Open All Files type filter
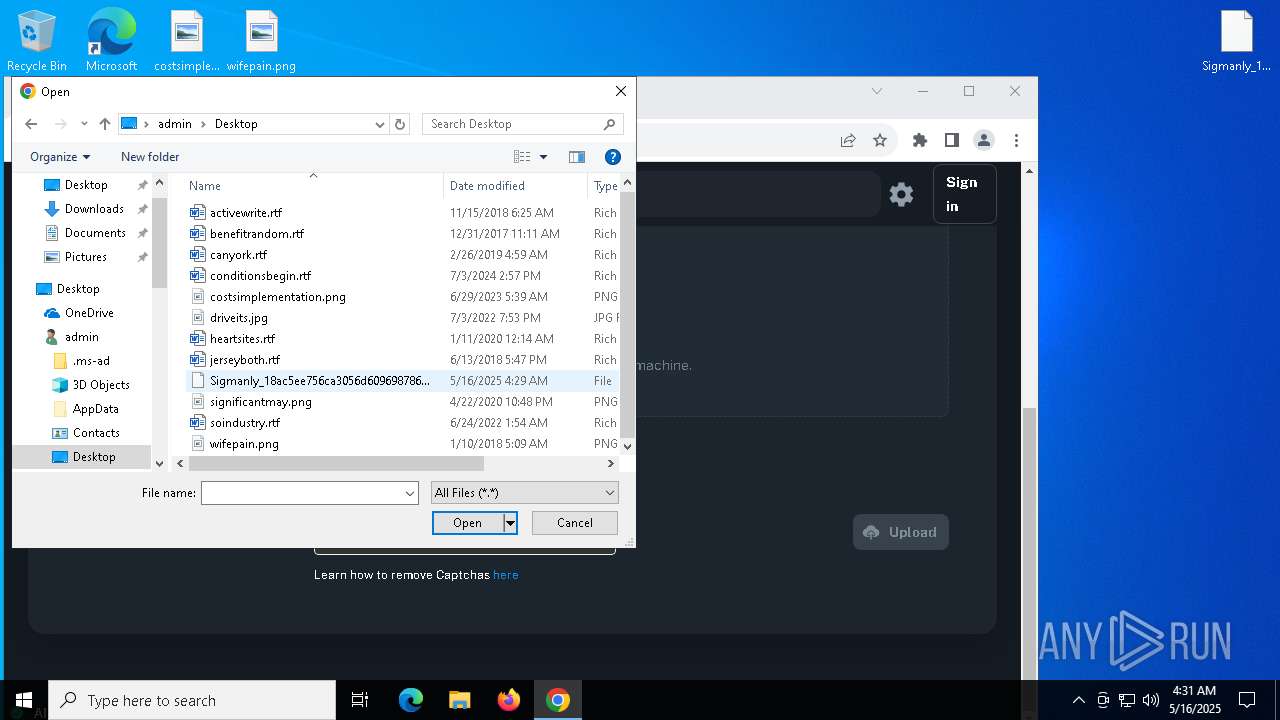Image resolution: width=1280 pixels, height=720 pixels. pos(525,493)
